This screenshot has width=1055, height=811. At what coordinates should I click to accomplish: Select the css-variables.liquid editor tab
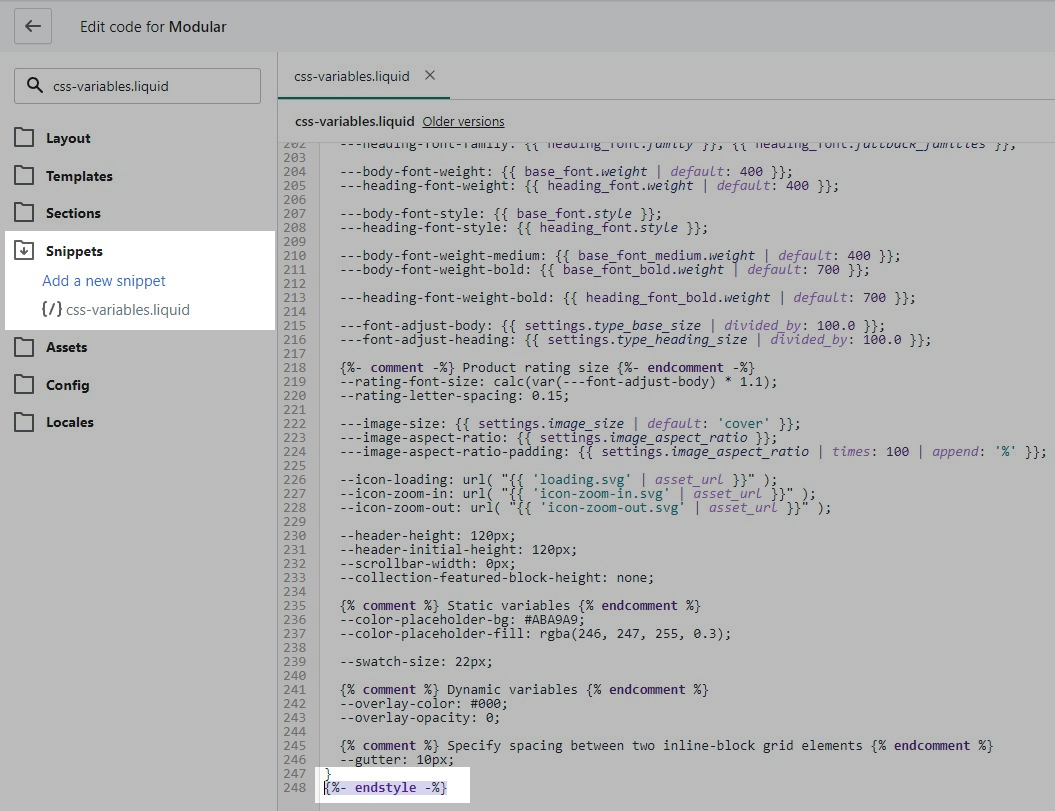coord(352,76)
